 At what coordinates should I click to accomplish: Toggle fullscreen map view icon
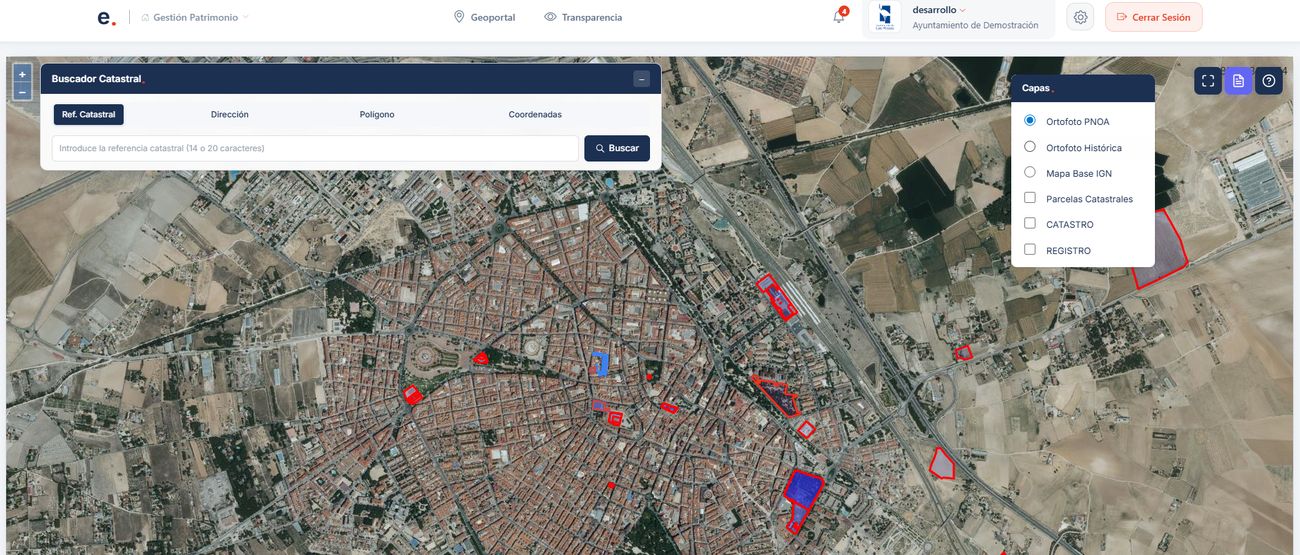pos(1208,81)
